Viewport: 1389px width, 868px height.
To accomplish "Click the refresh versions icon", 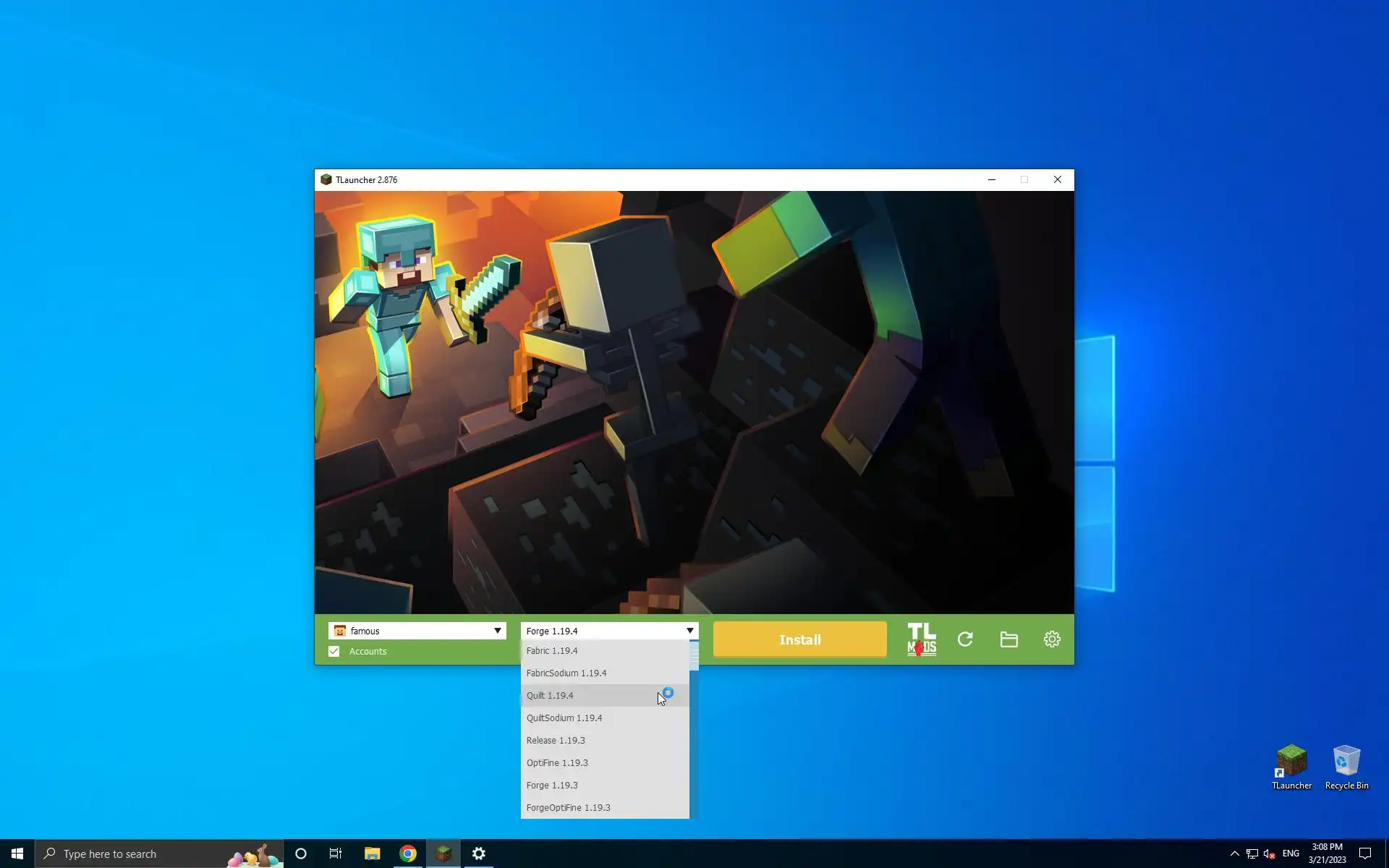I will [965, 639].
